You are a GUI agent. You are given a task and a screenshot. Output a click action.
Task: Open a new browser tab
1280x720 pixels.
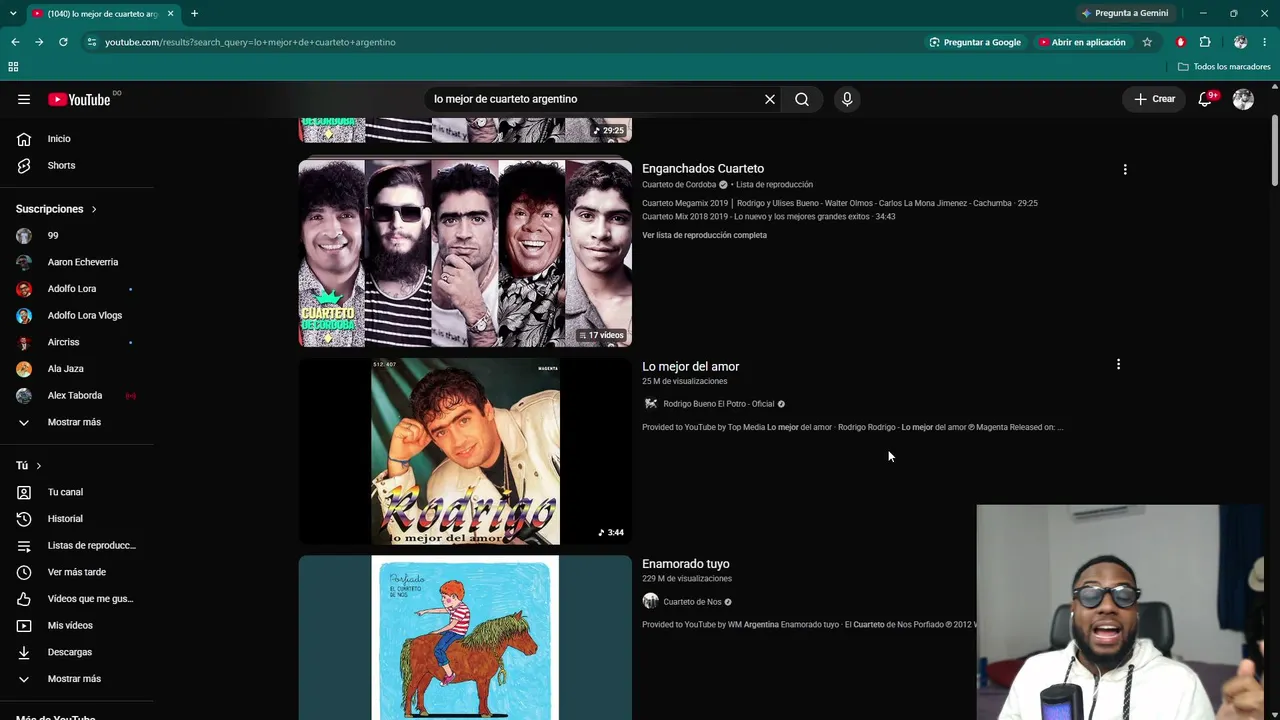pos(194,13)
